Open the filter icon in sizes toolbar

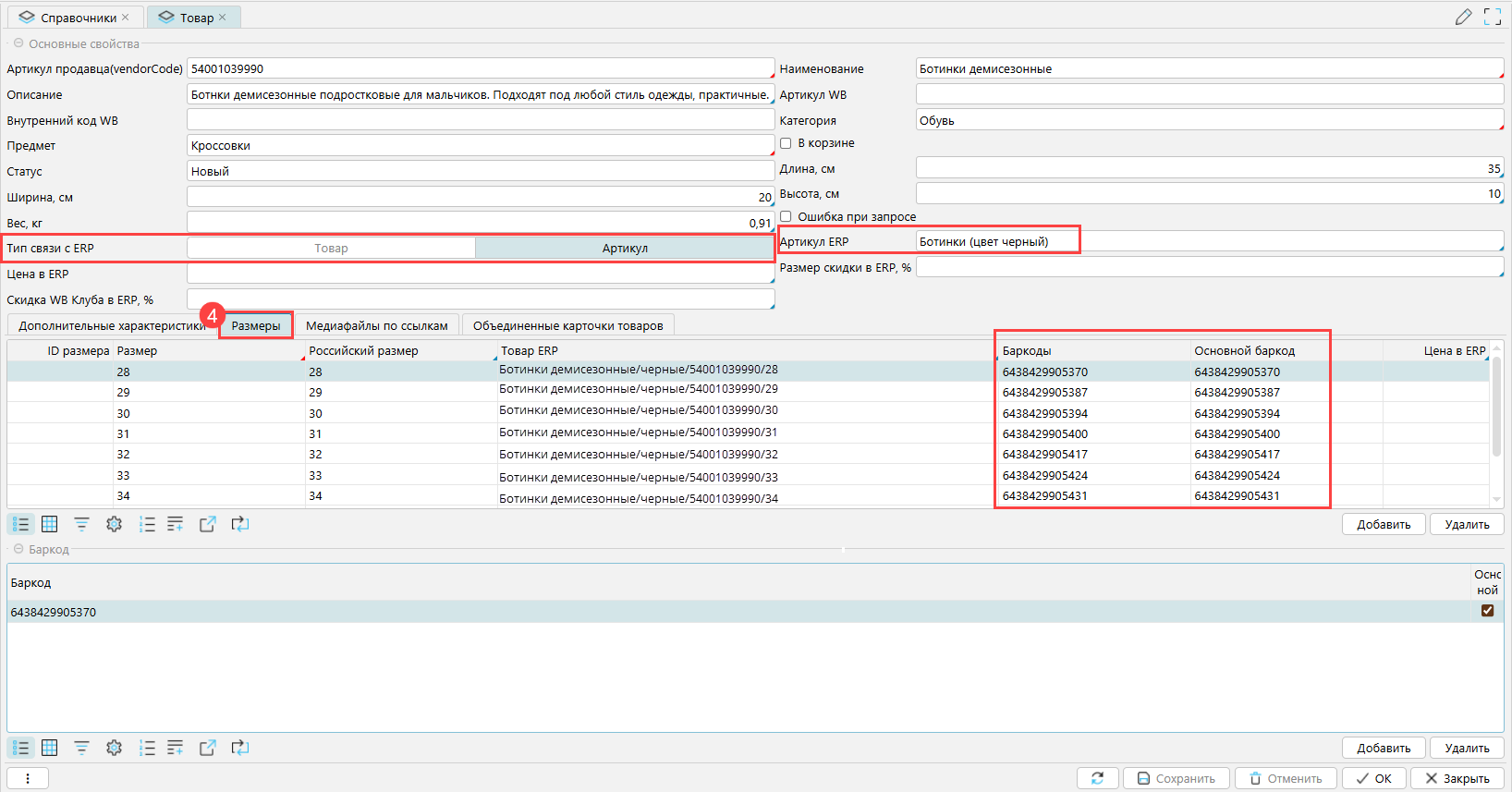coord(81,524)
